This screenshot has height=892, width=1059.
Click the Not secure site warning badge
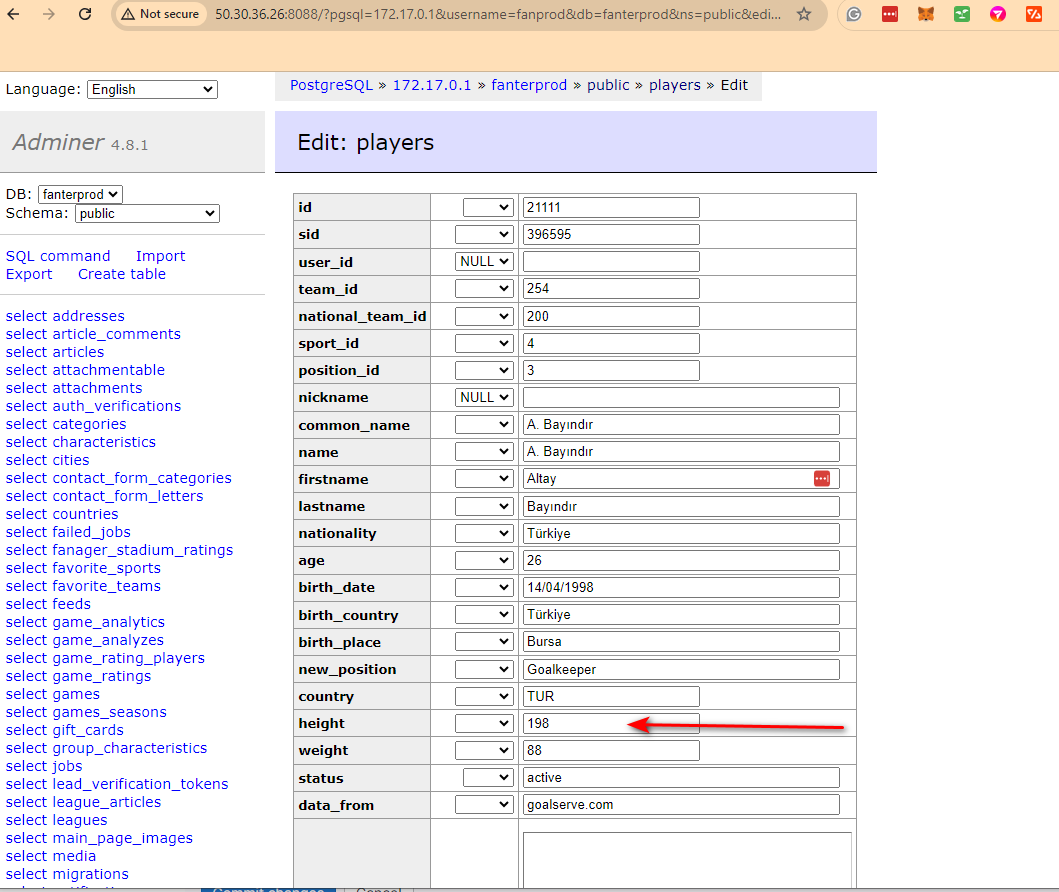[160, 14]
